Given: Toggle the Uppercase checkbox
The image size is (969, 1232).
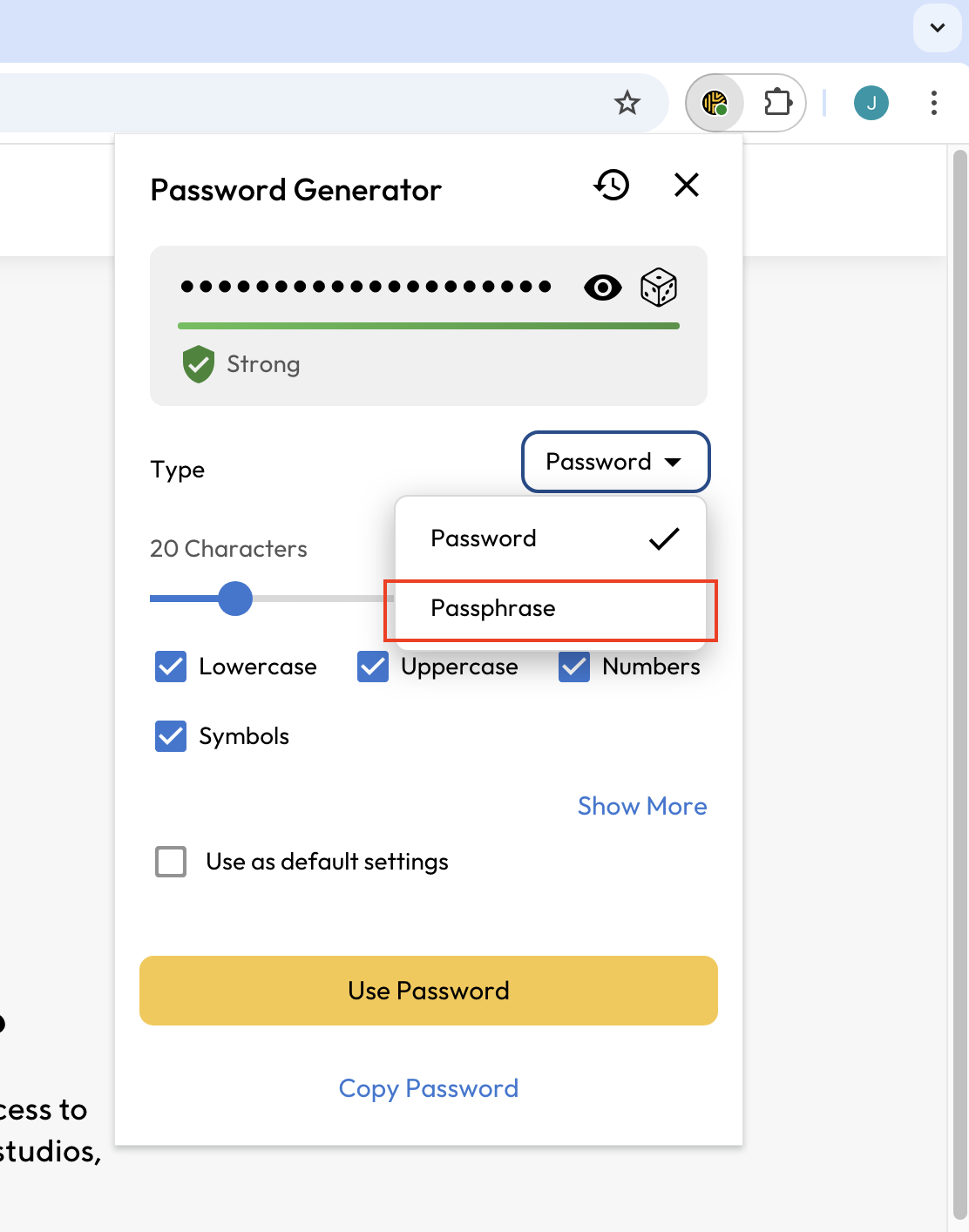Looking at the screenshot, I should (373, 667).
